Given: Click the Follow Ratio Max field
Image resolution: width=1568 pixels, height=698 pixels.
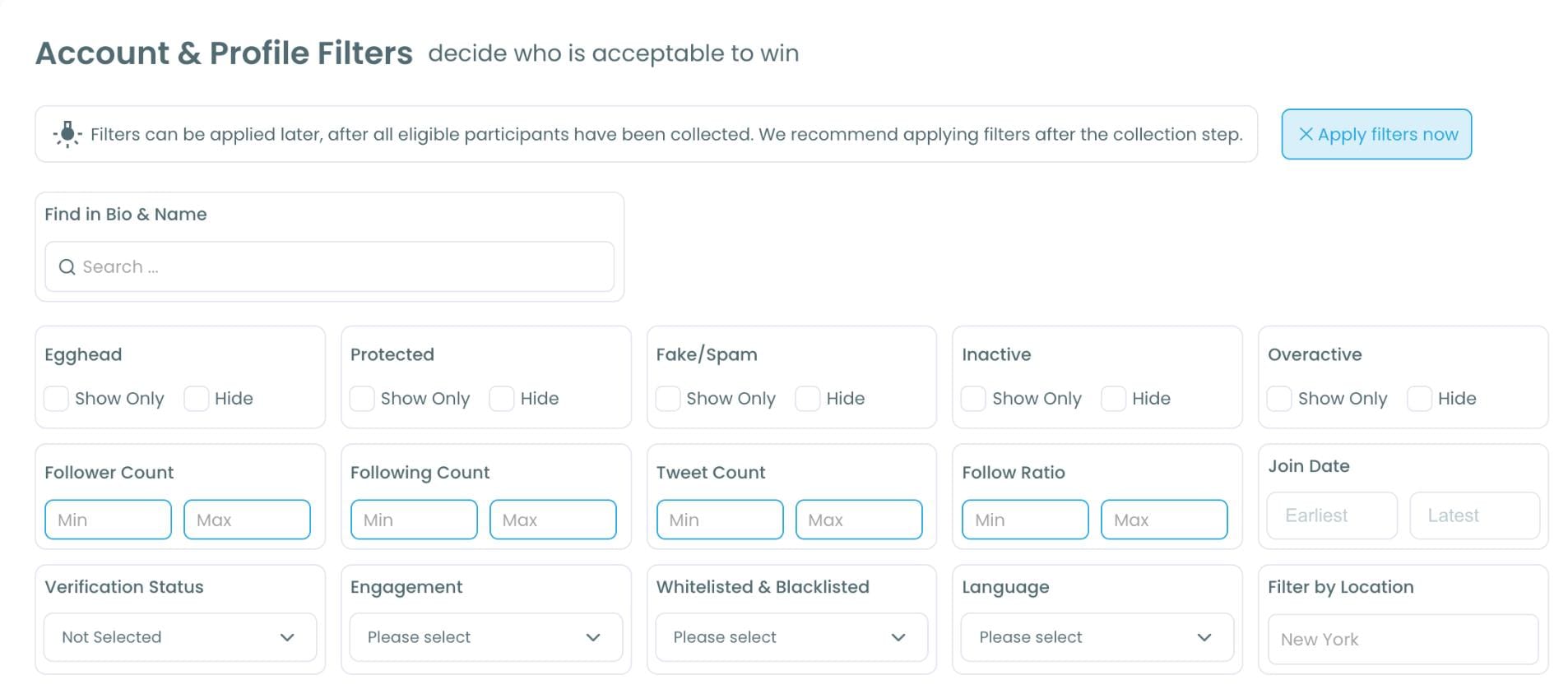Looking at the screenshot, I should pyautogui.click(x=1164, y=520).
